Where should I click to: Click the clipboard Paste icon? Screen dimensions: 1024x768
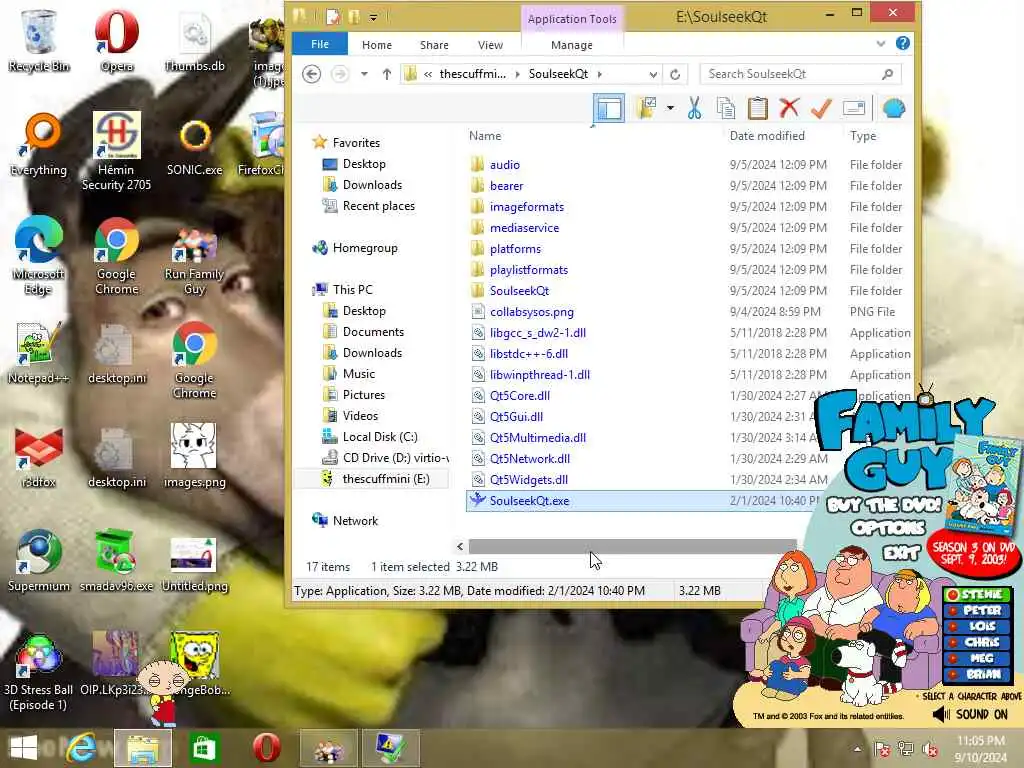(758, 108)
